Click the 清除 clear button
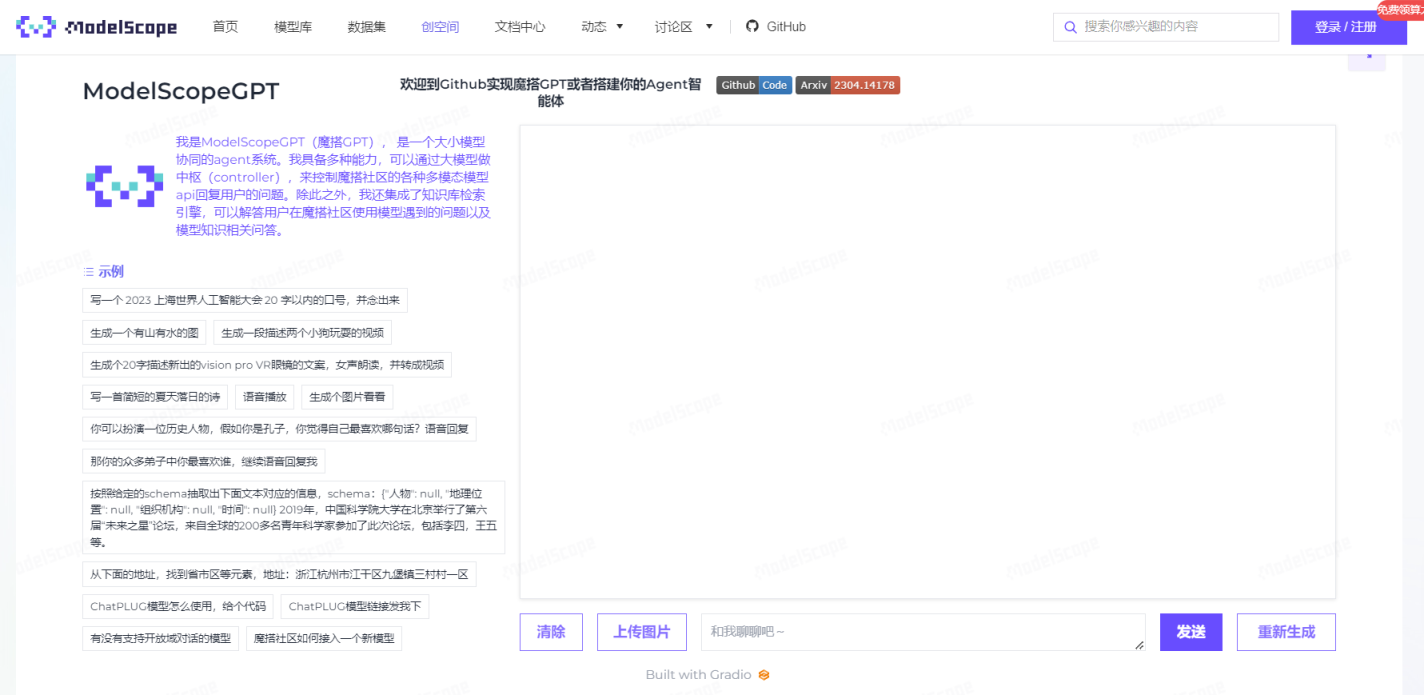 coord(551,632)
